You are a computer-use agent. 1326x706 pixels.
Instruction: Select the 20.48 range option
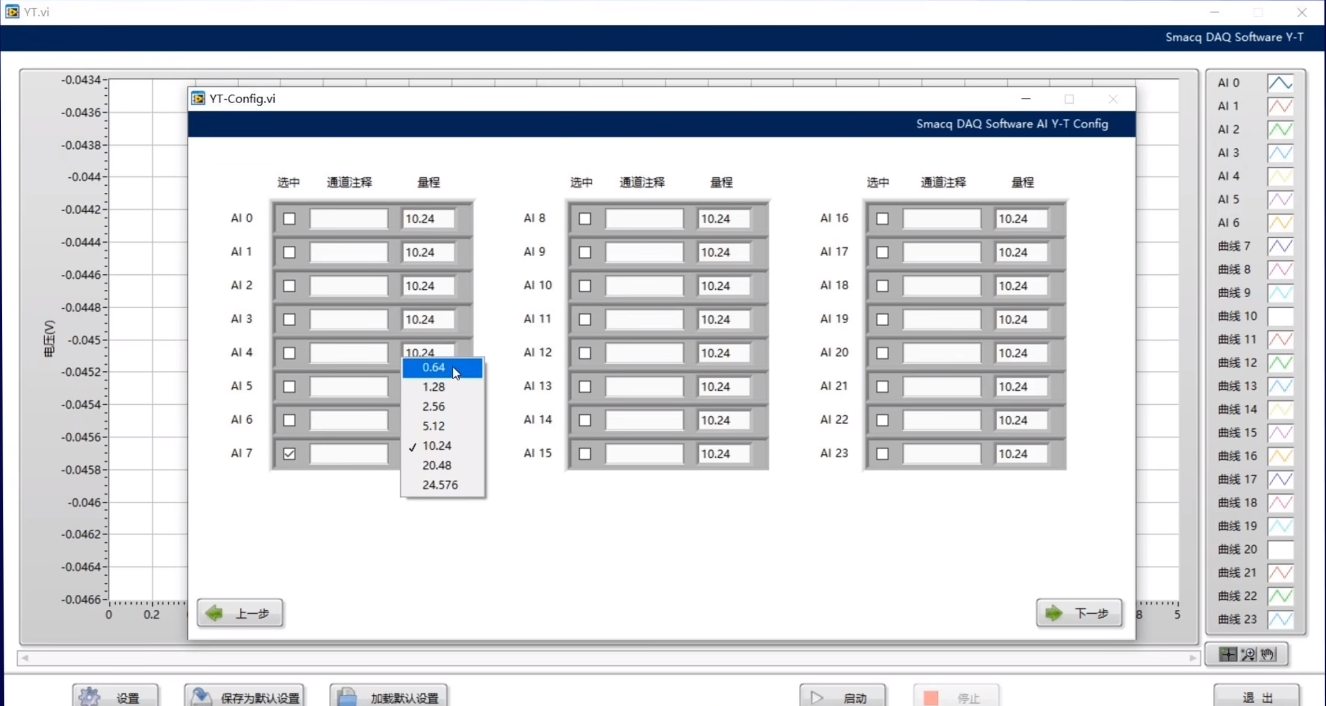442,465
